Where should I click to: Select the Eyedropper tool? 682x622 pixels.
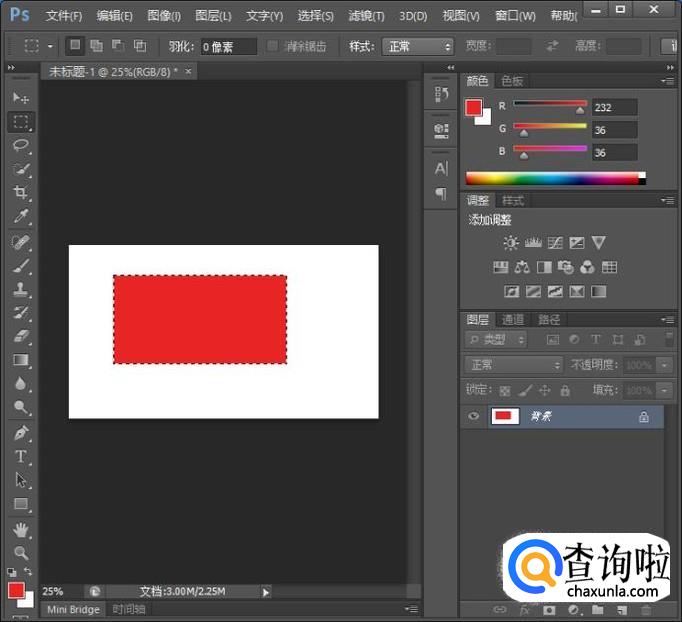click(20, 217)
